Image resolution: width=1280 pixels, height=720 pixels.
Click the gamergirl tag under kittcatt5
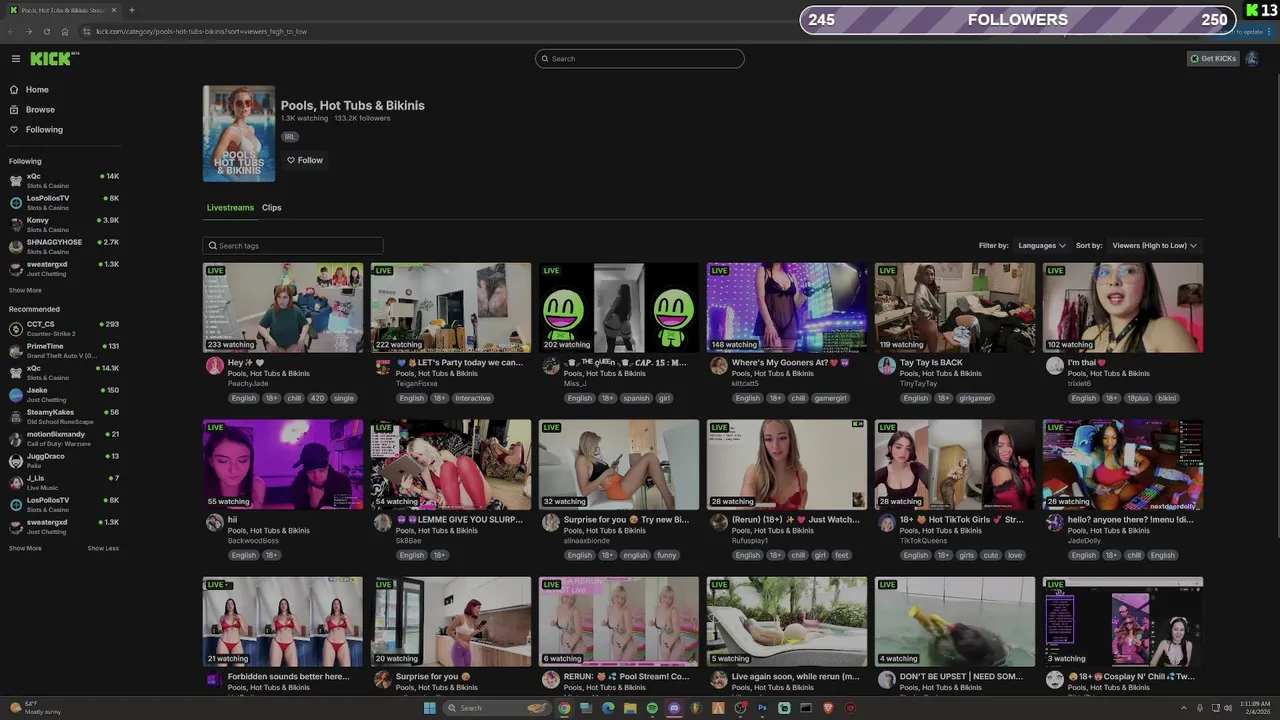[x=831, y=398]
